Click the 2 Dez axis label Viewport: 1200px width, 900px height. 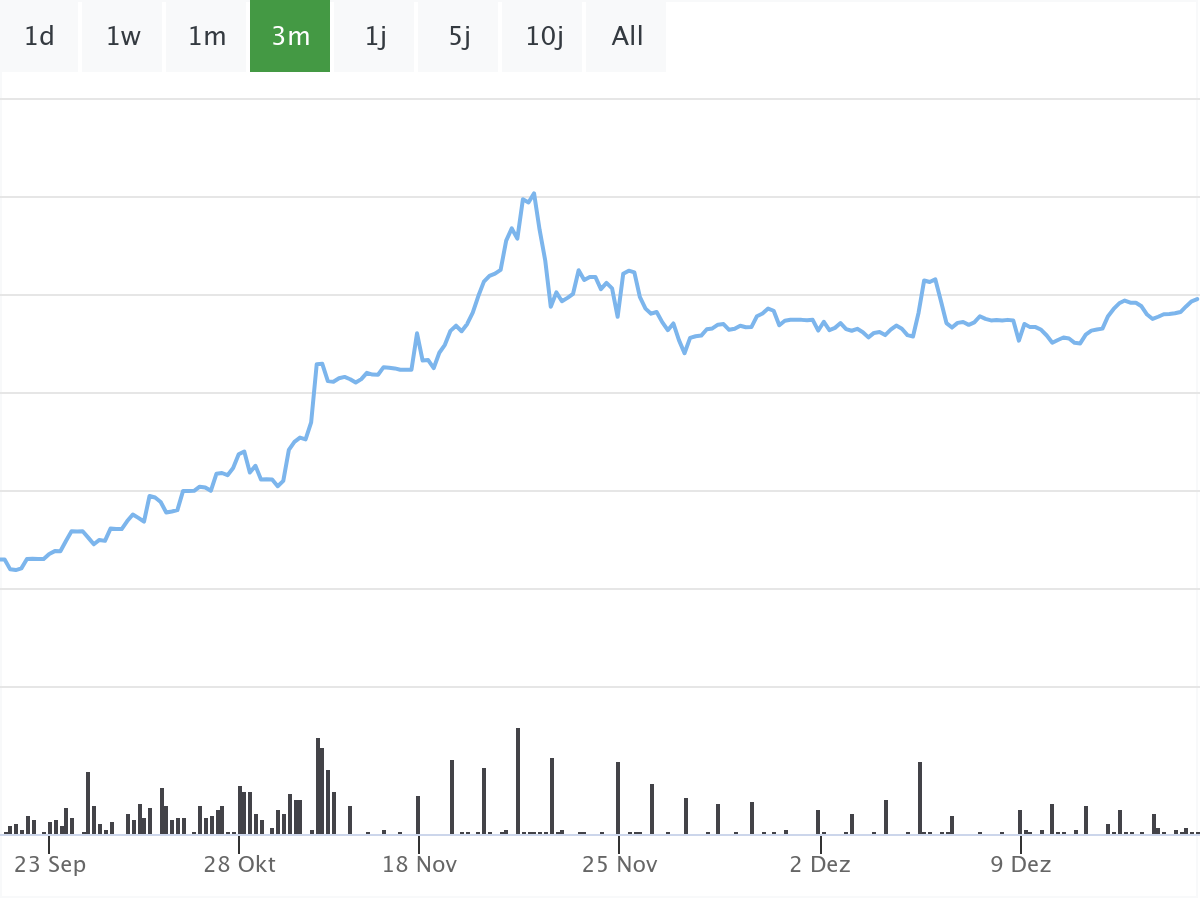coord(820,865)
